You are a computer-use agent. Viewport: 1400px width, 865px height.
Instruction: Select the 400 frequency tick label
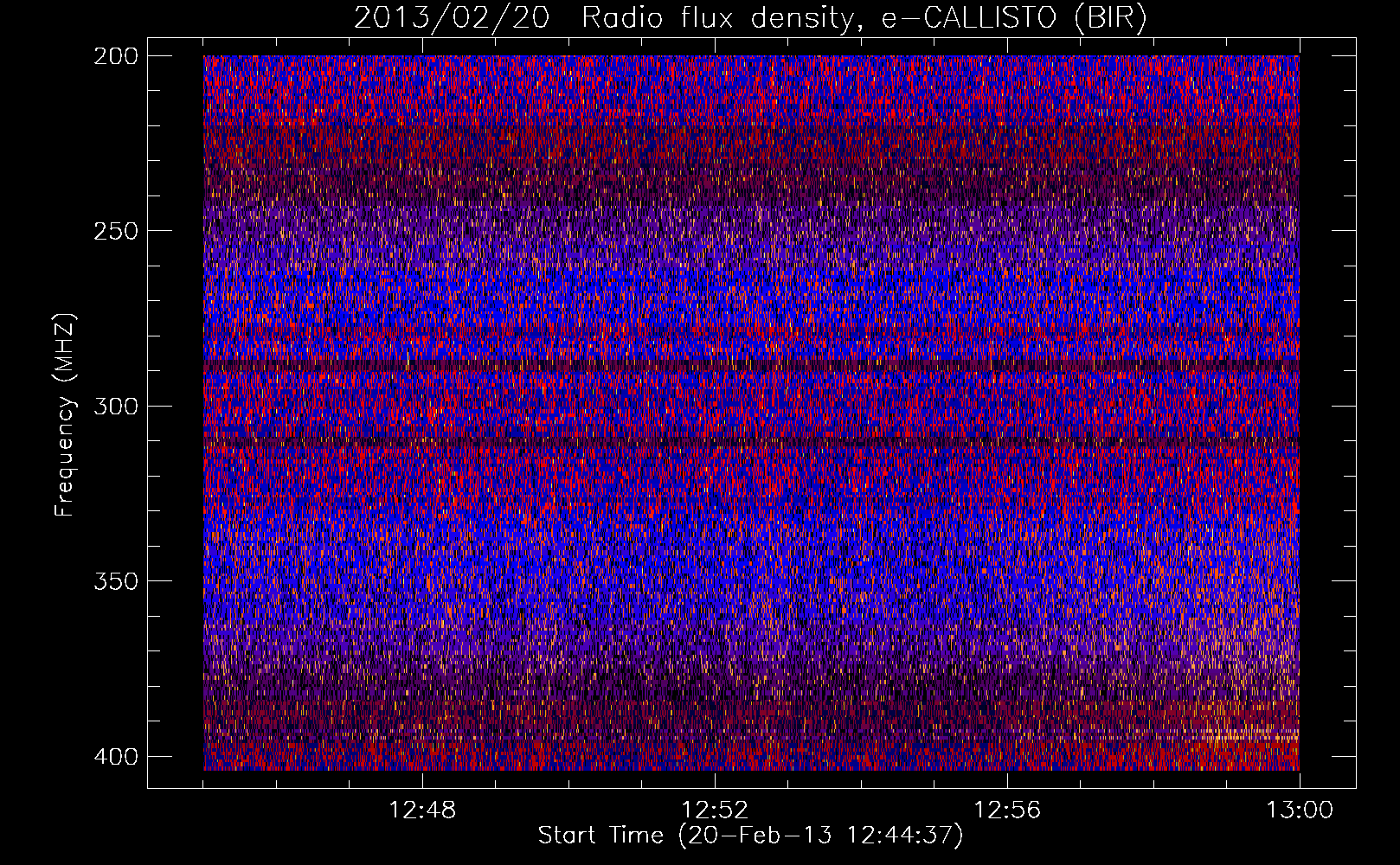(115, 756)
